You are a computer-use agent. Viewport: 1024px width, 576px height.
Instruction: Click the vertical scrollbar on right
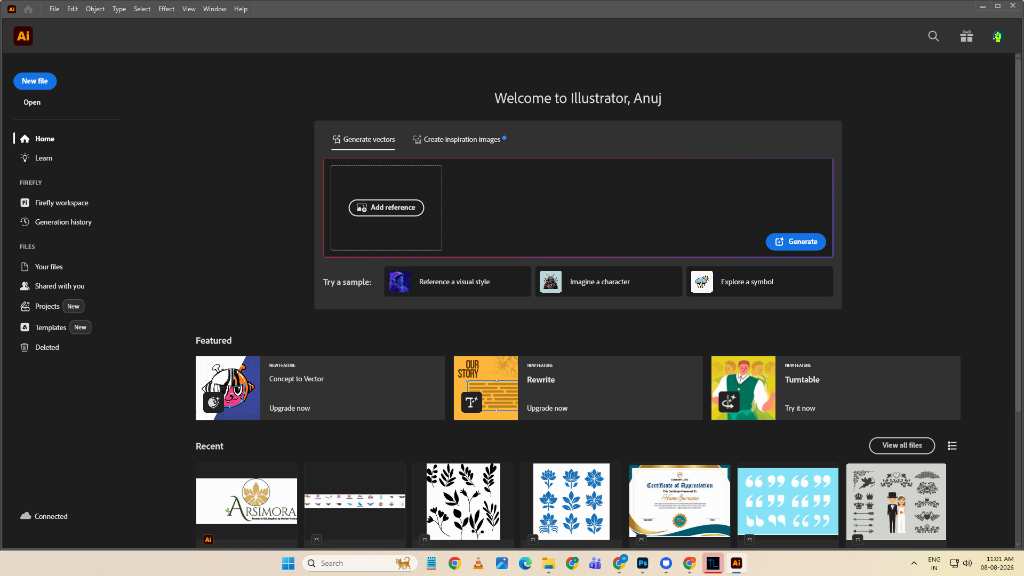coord(1017,232)
